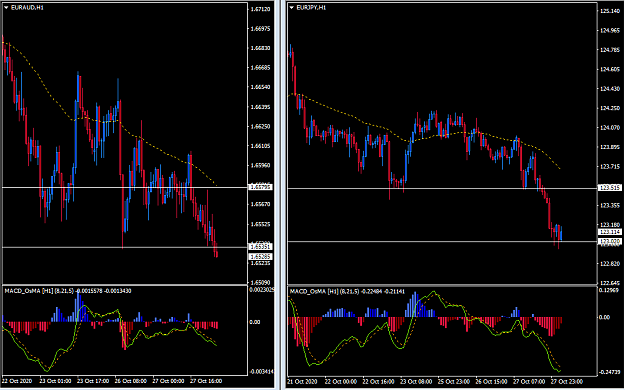Select the upper white horizontal line on EURJPY

(442, 188)
